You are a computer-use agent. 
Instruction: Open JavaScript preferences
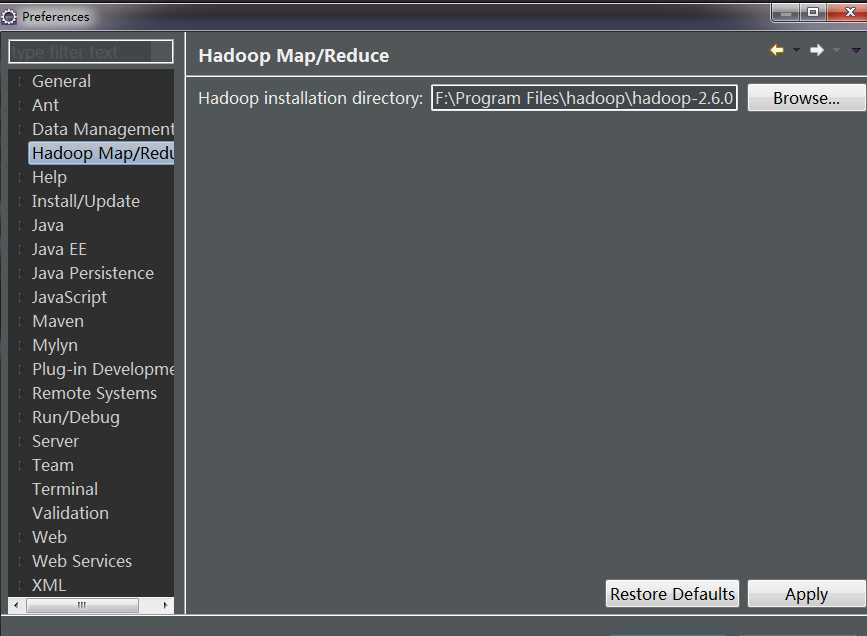[69, 297]
